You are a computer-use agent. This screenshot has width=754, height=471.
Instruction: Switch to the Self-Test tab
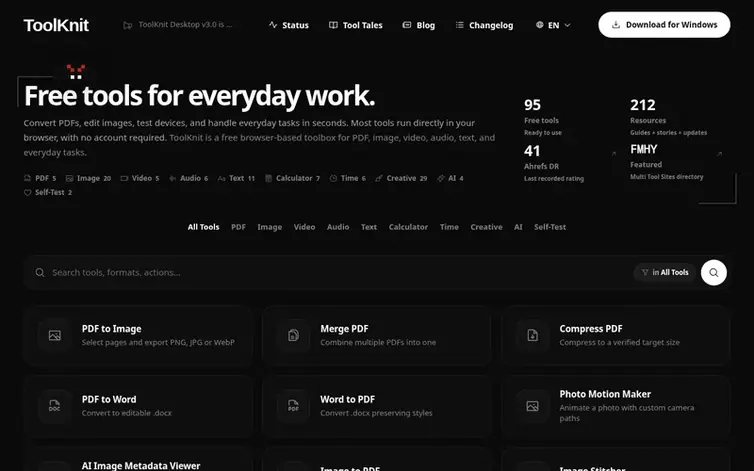[550, 227]
